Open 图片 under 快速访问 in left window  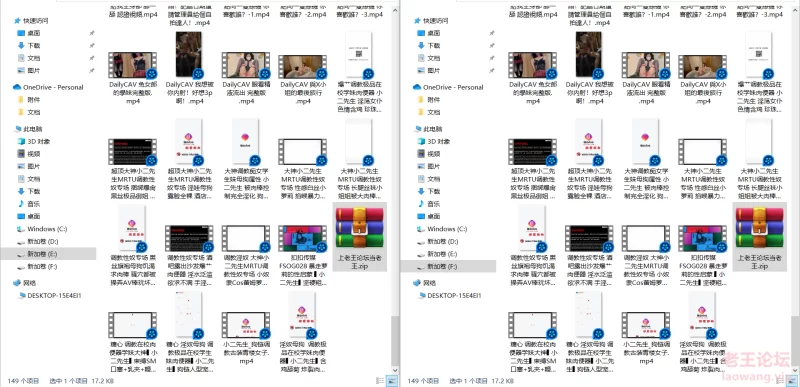29,70
